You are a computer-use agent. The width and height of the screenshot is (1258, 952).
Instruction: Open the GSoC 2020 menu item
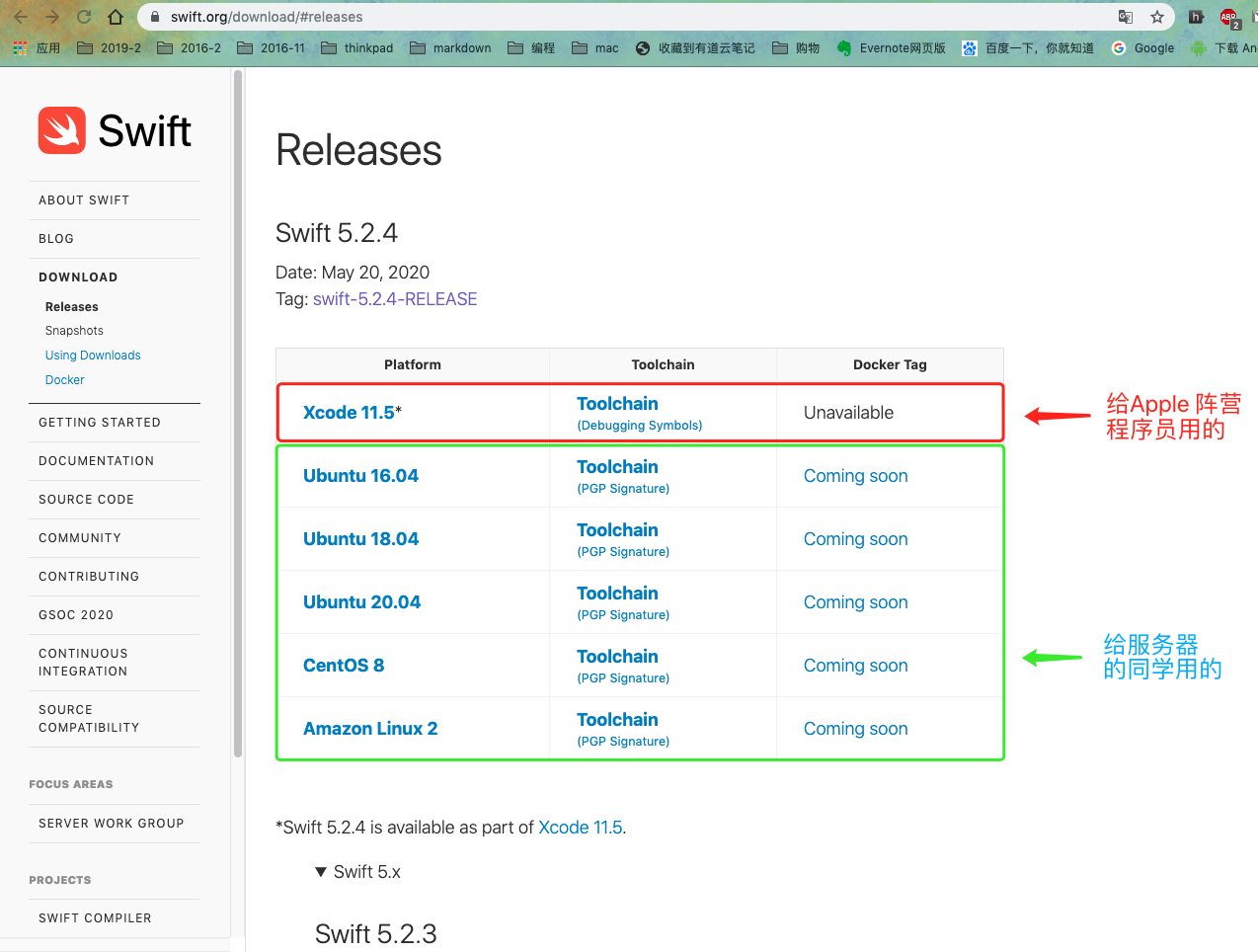[76, 615]
